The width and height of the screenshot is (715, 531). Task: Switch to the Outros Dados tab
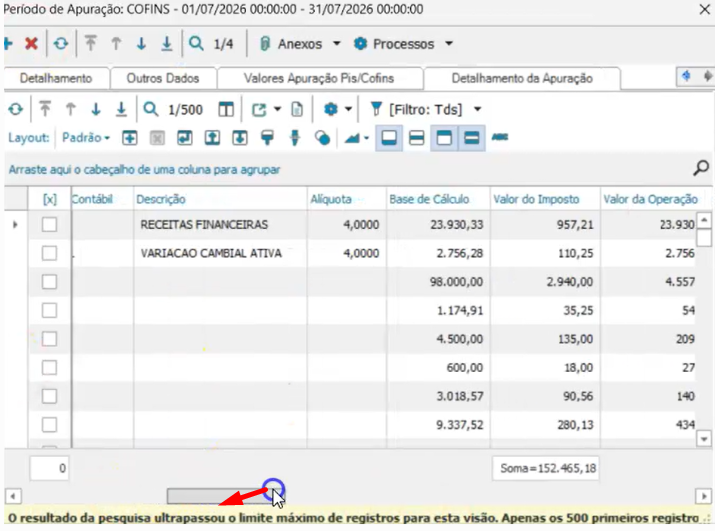coord(163,78)
